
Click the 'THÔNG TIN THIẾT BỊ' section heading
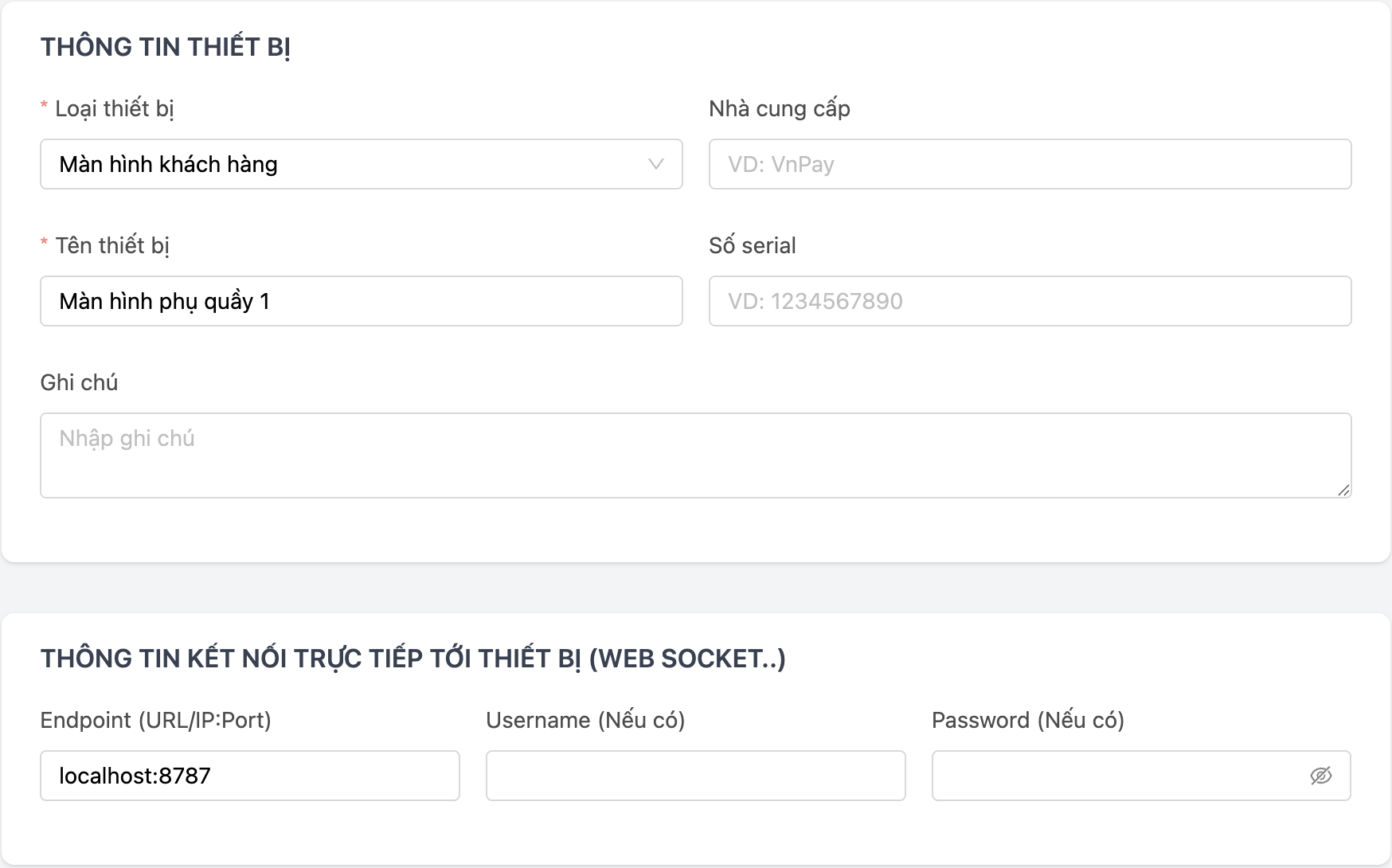coord(165,47)
